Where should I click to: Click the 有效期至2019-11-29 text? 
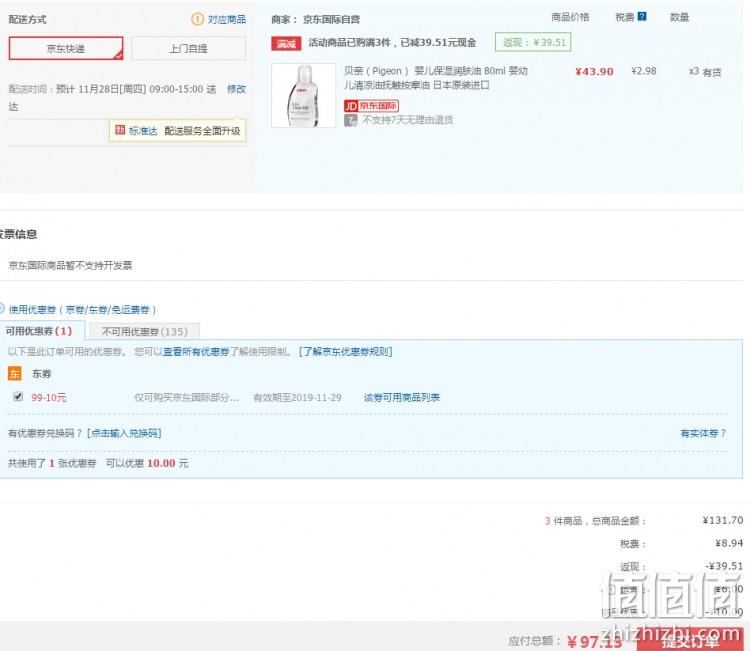[297, 397]
